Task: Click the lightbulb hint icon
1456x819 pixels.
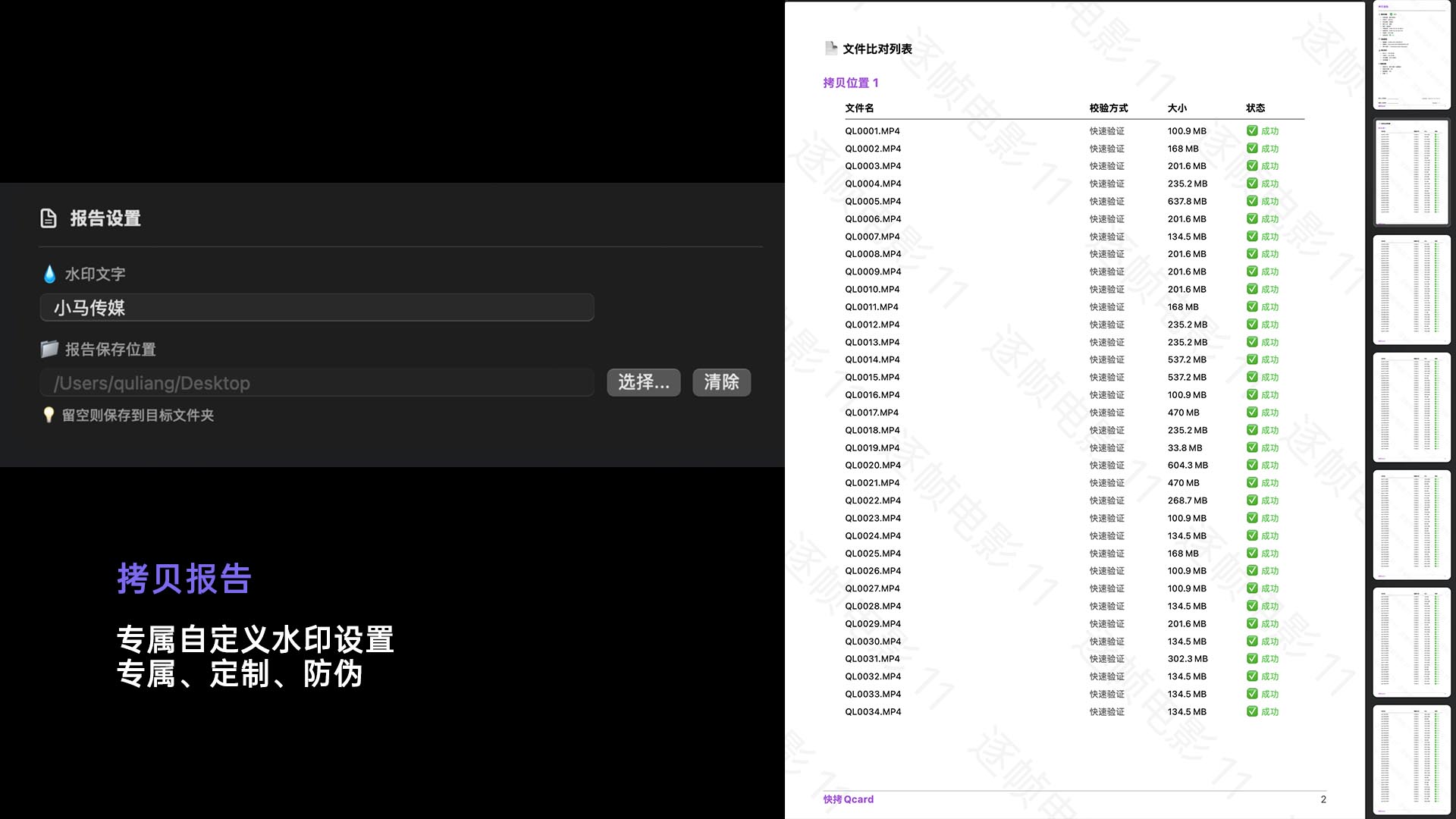Action: point(49,415)
